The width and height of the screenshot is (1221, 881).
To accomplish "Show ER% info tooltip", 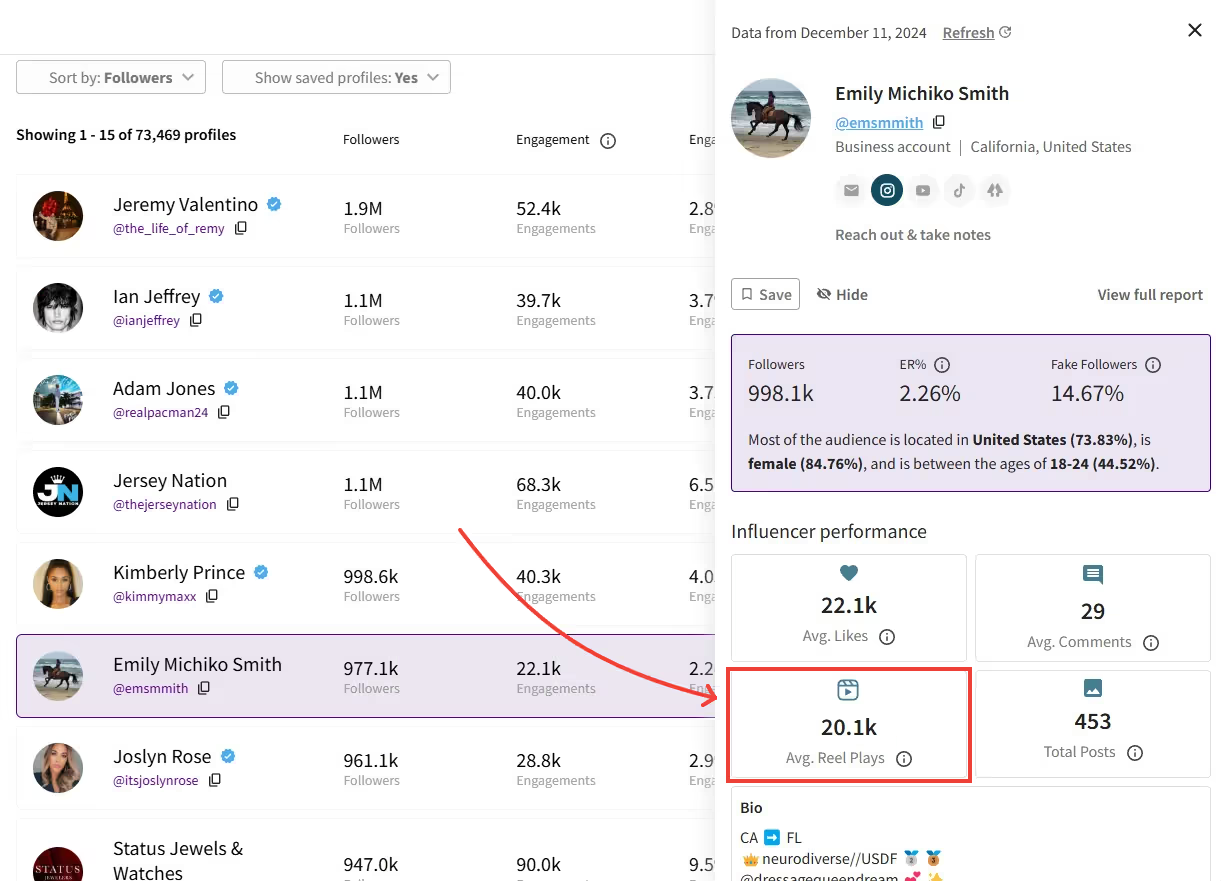I will pyautogui.click(x=942, y=365).
